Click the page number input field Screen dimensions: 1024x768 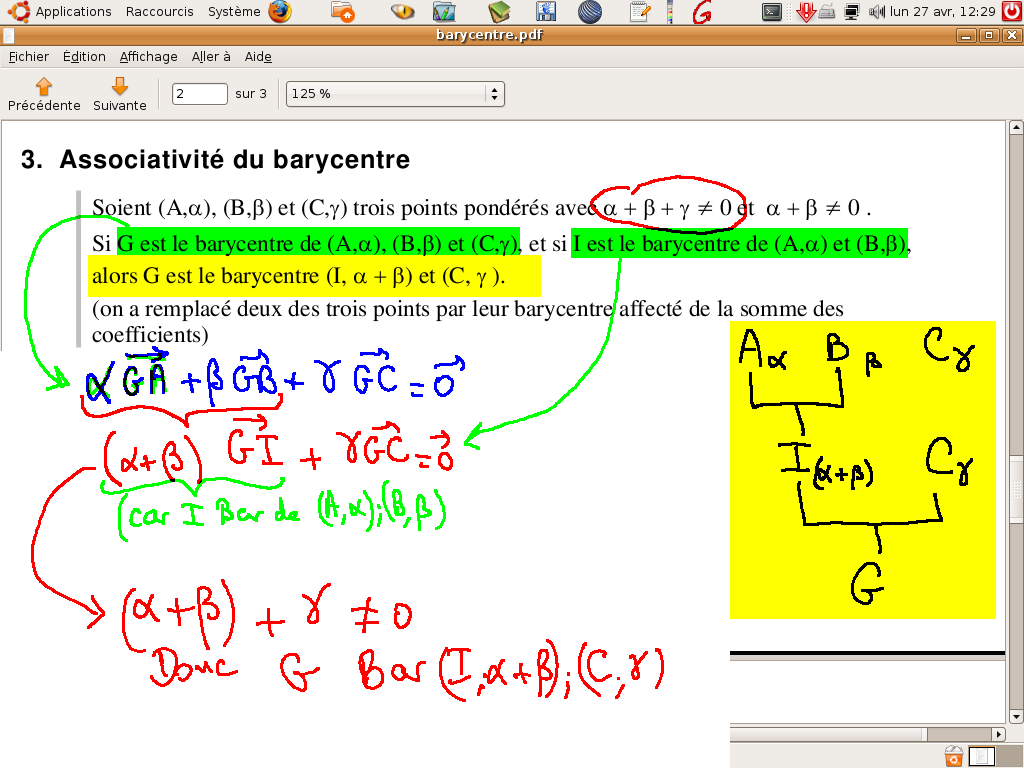(200, 94)
